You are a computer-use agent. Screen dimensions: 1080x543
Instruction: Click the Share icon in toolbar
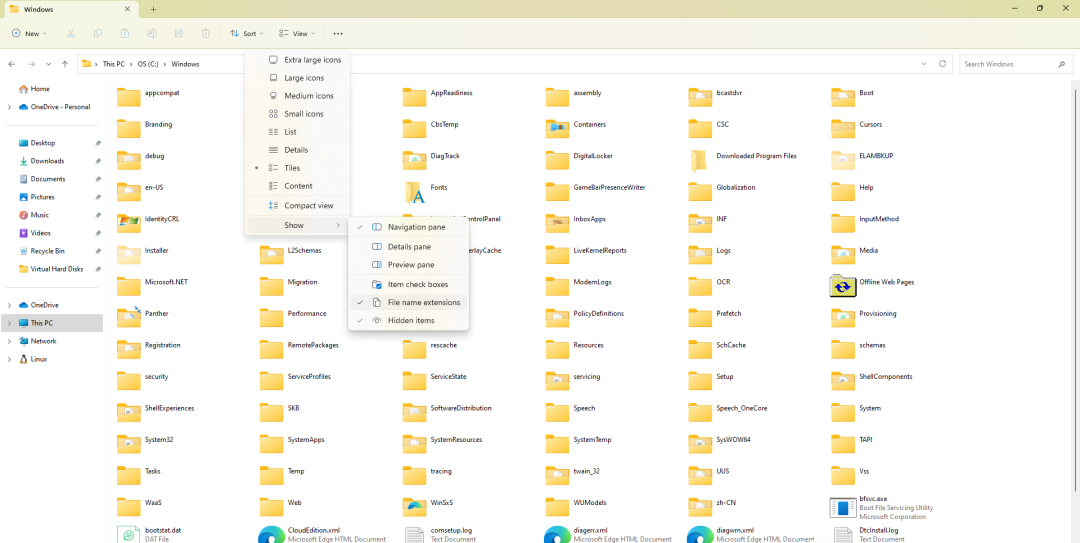coord(178,33)
